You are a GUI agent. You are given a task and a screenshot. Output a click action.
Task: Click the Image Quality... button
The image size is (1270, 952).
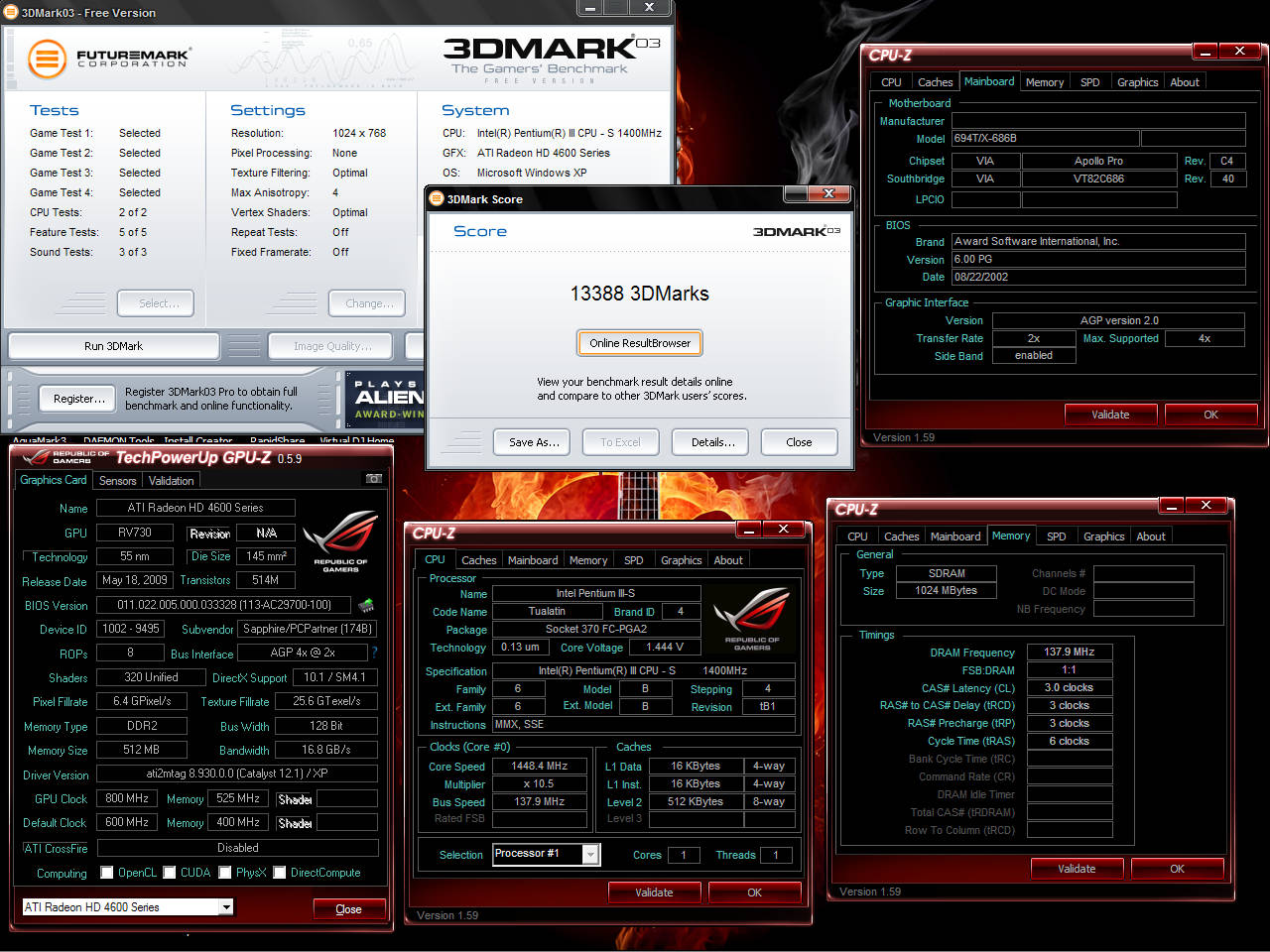(x=331, y=346)
